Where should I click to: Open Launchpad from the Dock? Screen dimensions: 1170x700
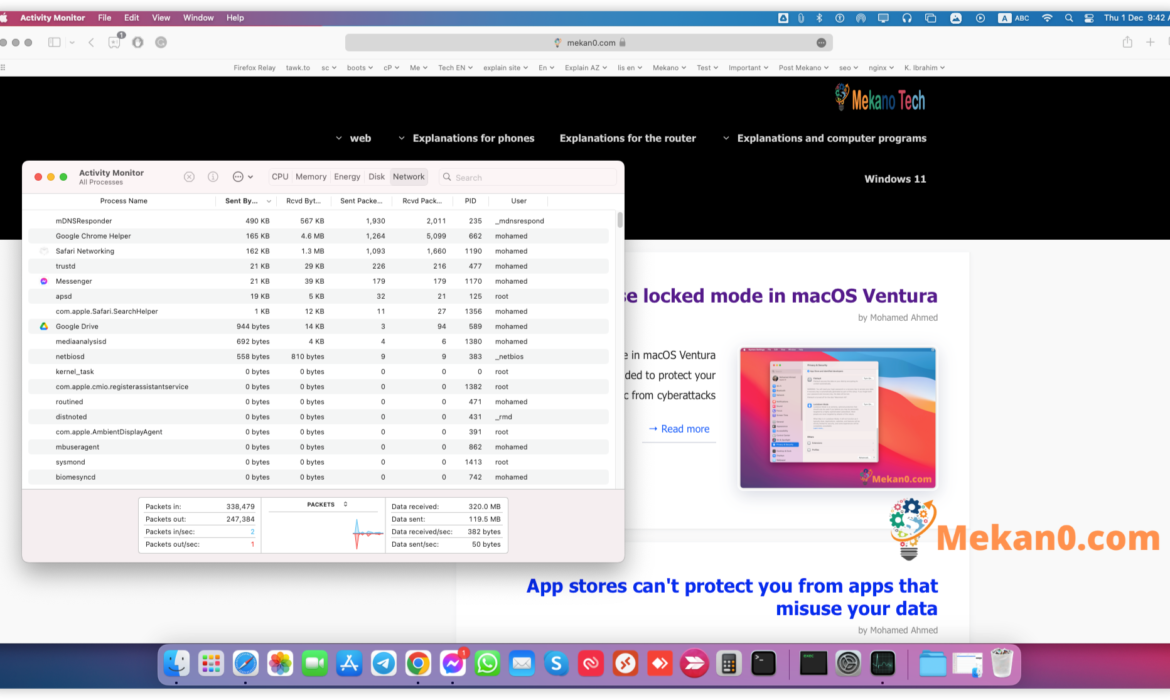coord(211,663)
